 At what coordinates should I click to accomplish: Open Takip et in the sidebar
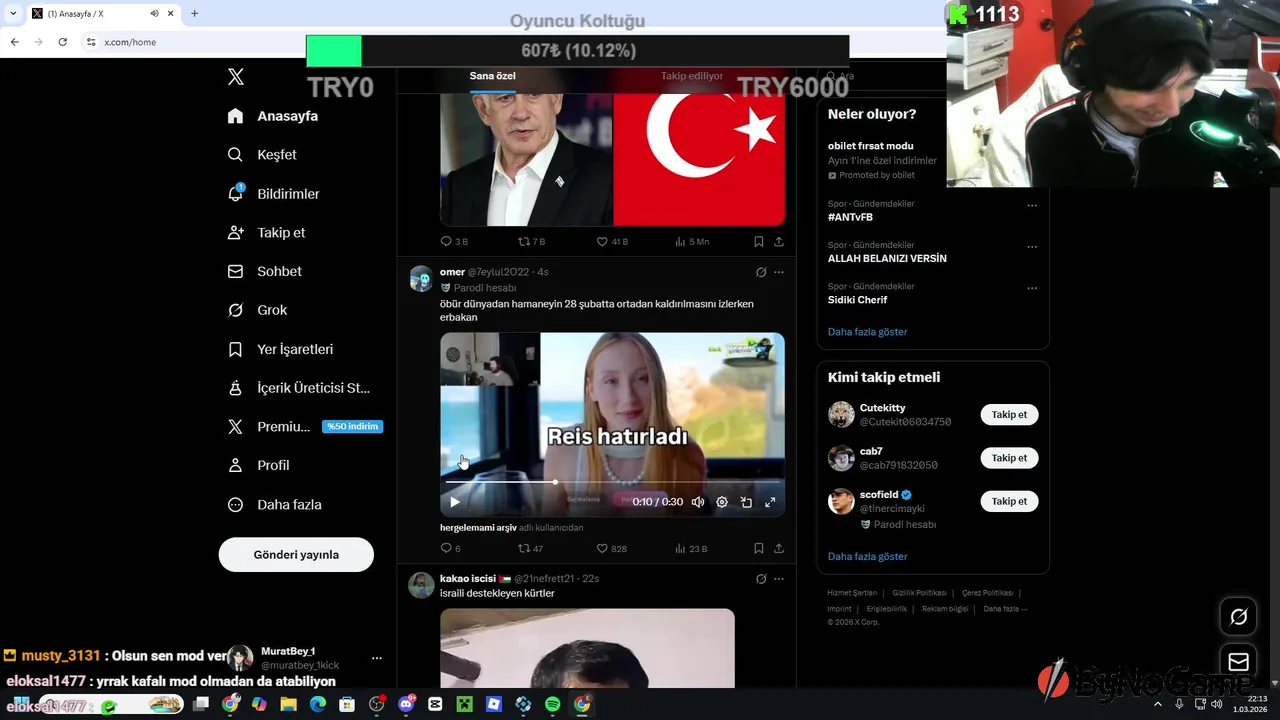tap(266, 233)
